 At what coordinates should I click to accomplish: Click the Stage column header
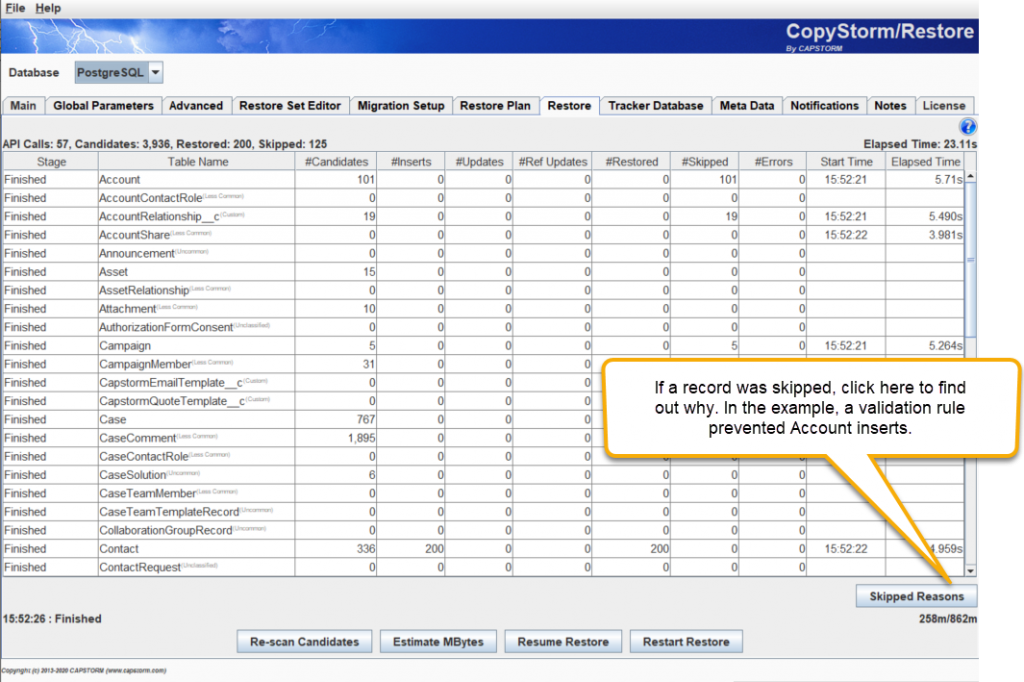click(x=51, y=162)
